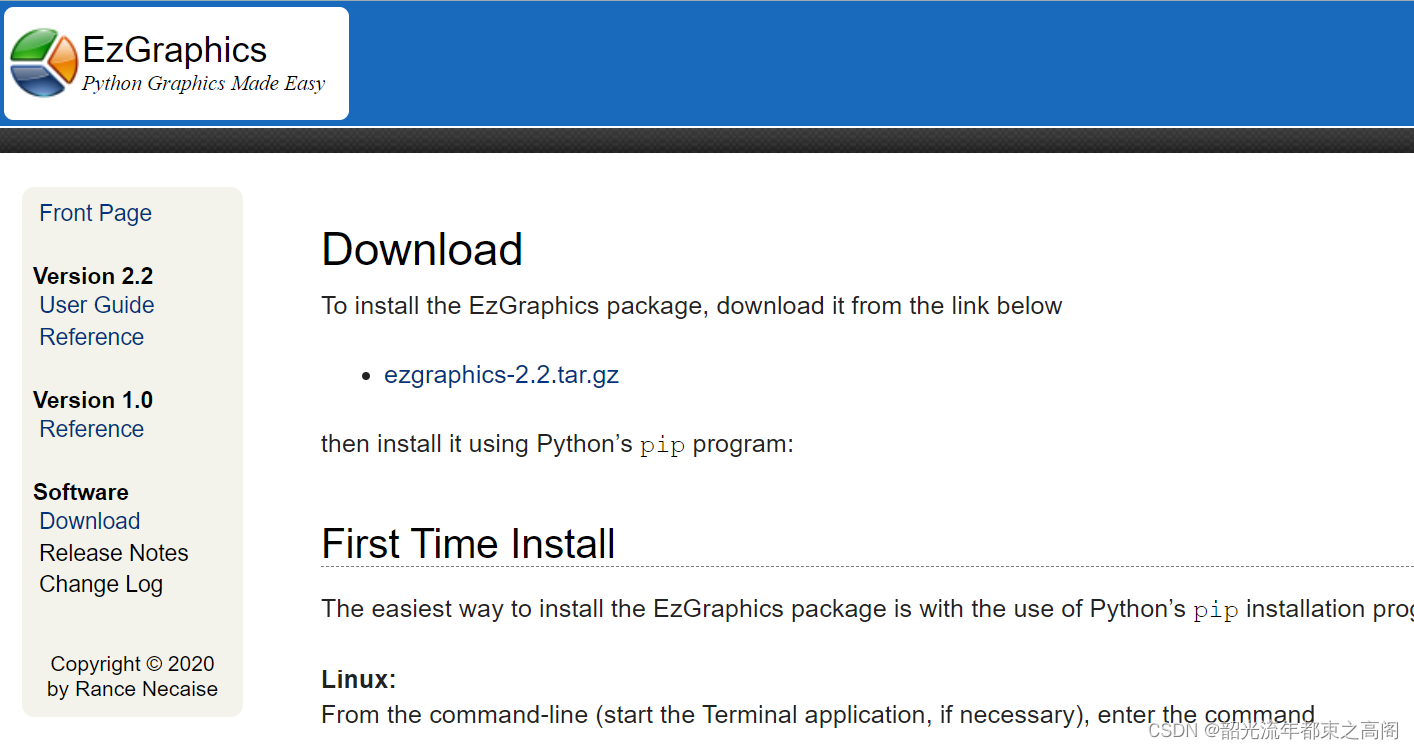Click the Version 2.2 section header
The height and width of the screenshot is (749, 1414).
(x=93, y=276)
